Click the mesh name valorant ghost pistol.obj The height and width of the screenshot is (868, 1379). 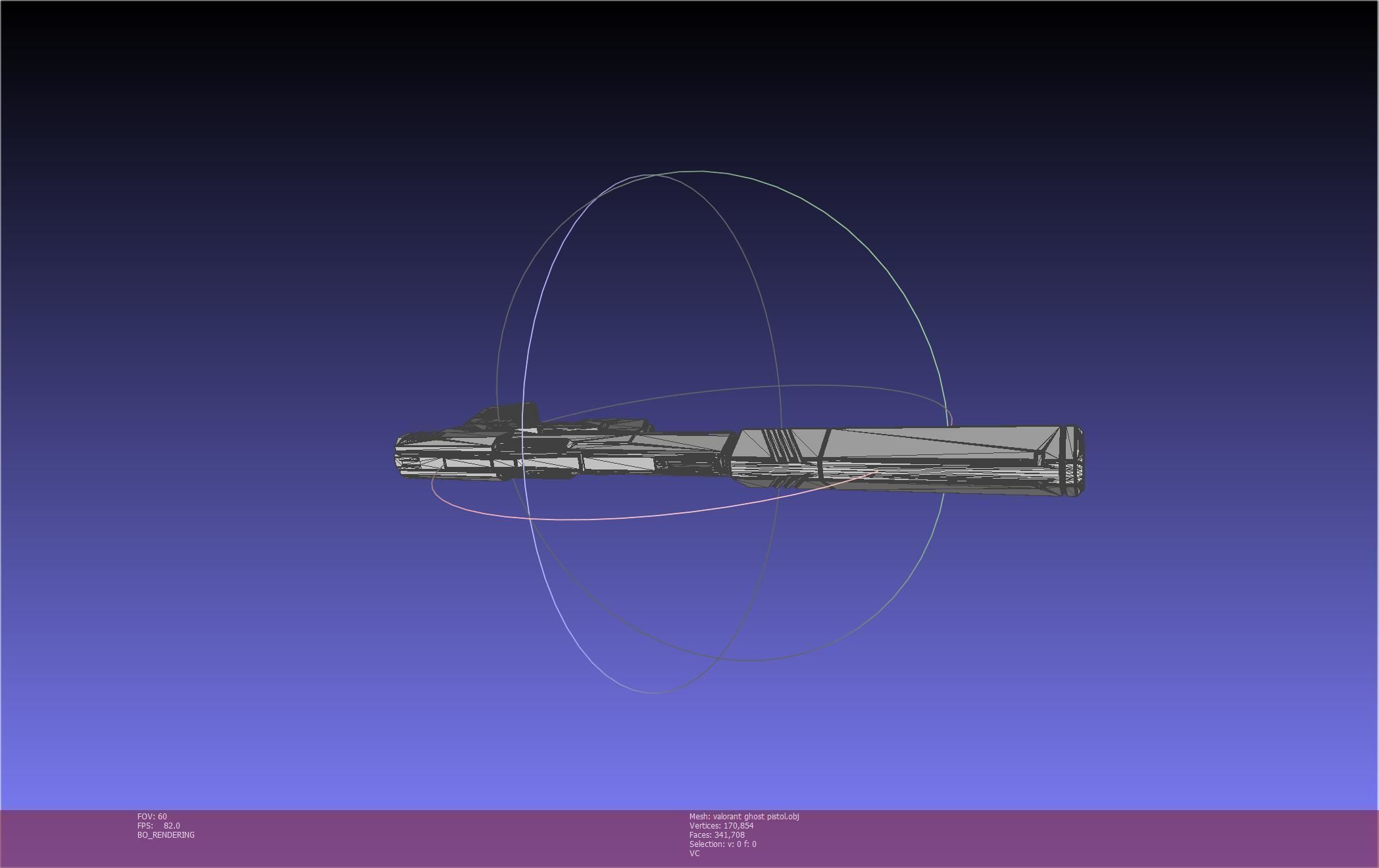[x=756, y=817]
